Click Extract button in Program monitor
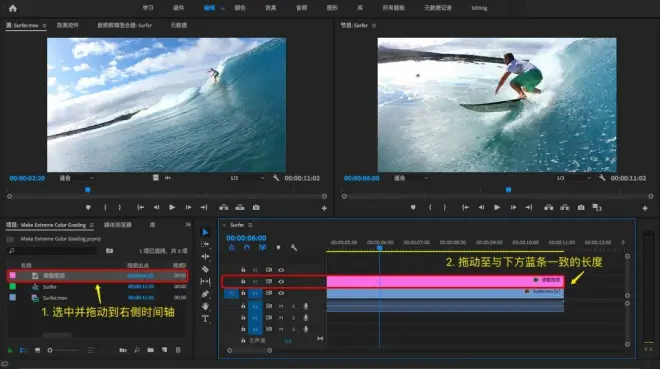This screenshot has height=369, width=660. pyautogui.click(x=565, y=207)
